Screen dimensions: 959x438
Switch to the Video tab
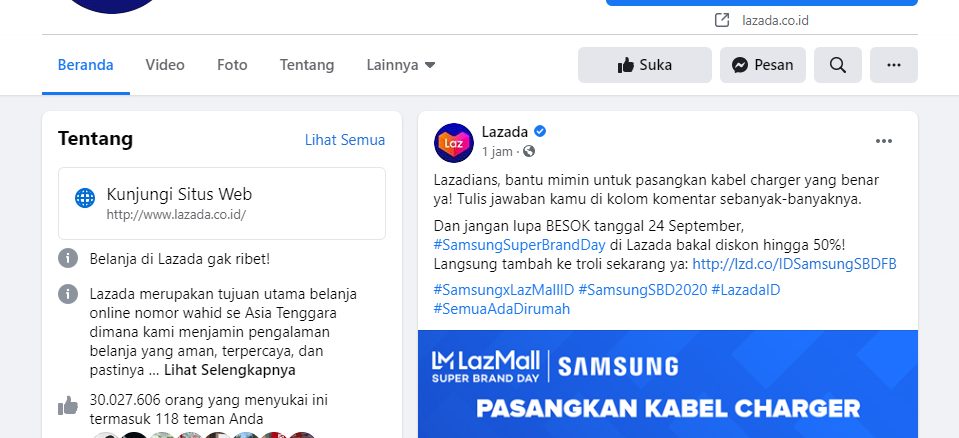(165, 65)
